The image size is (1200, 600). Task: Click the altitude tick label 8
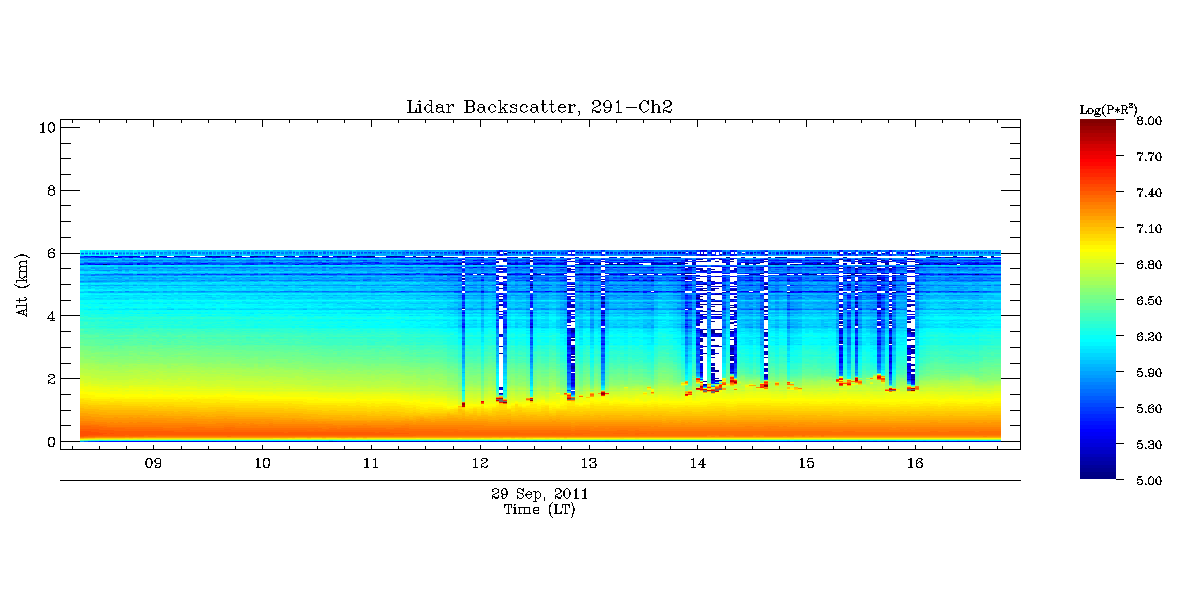click(50, 190)
